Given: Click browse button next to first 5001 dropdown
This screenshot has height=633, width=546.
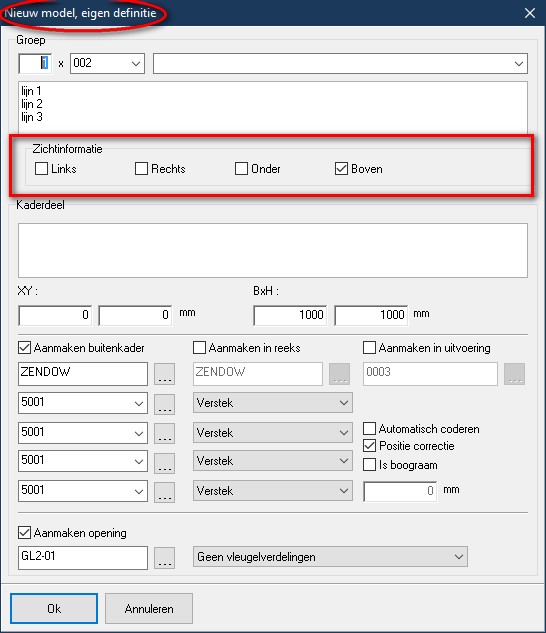Looking at the screenshot, I should 164,404.
